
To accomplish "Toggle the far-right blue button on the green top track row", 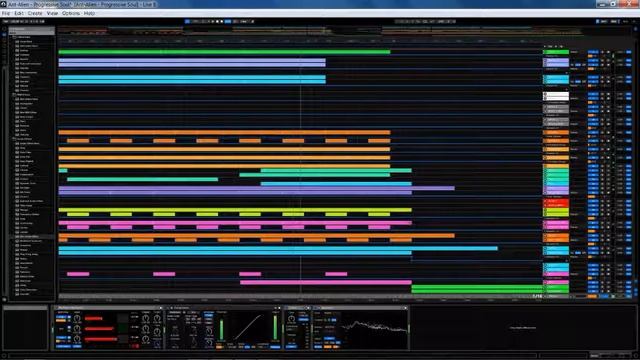I will point(629,52).
